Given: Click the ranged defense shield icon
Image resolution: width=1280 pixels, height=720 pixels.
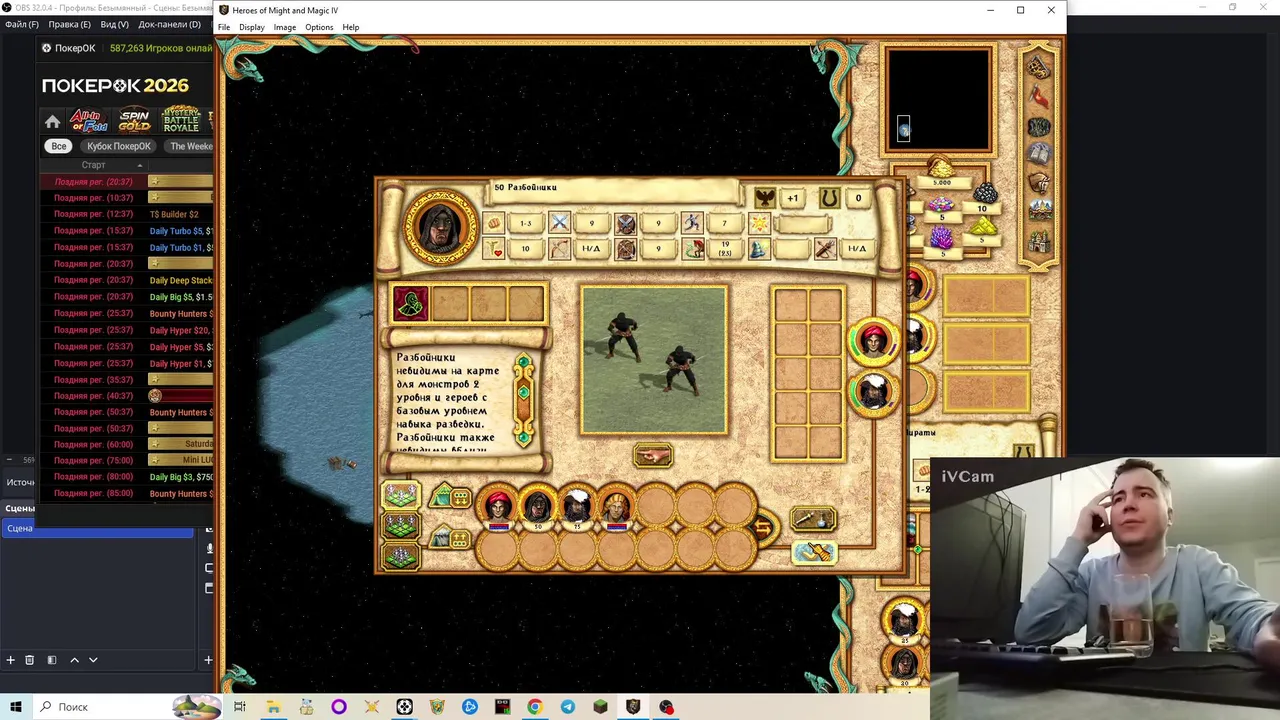Looking at the screenshot, I should coord(625,248).
